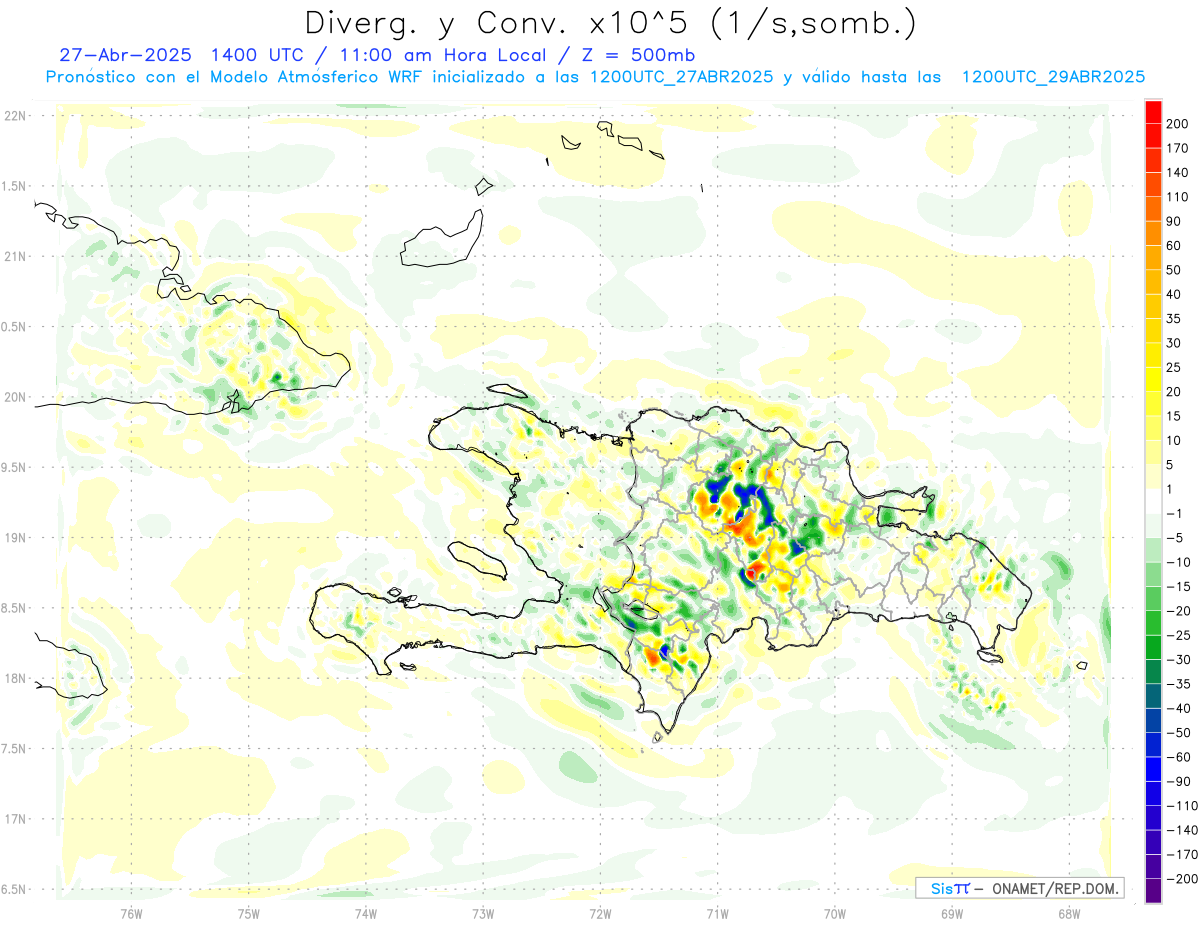1200x927 pixels.
Task: Click the "71W" longitude label
Action: (717, 913)
